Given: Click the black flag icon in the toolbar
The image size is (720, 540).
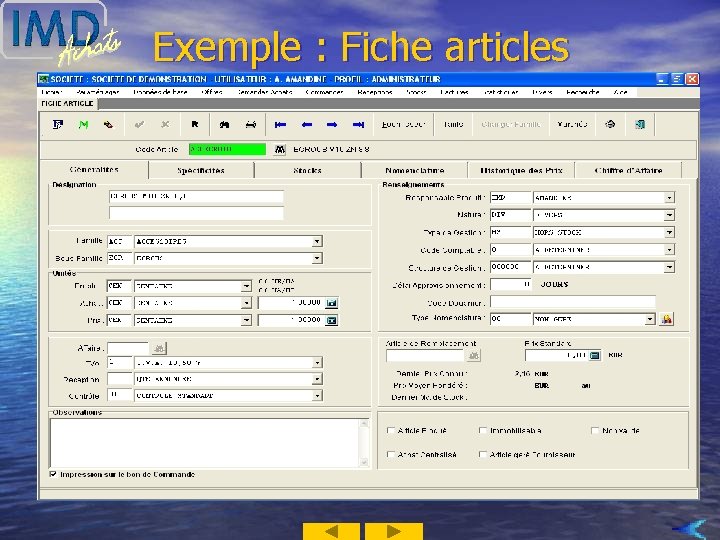Looking at the screenshot, I should [195, 124].
